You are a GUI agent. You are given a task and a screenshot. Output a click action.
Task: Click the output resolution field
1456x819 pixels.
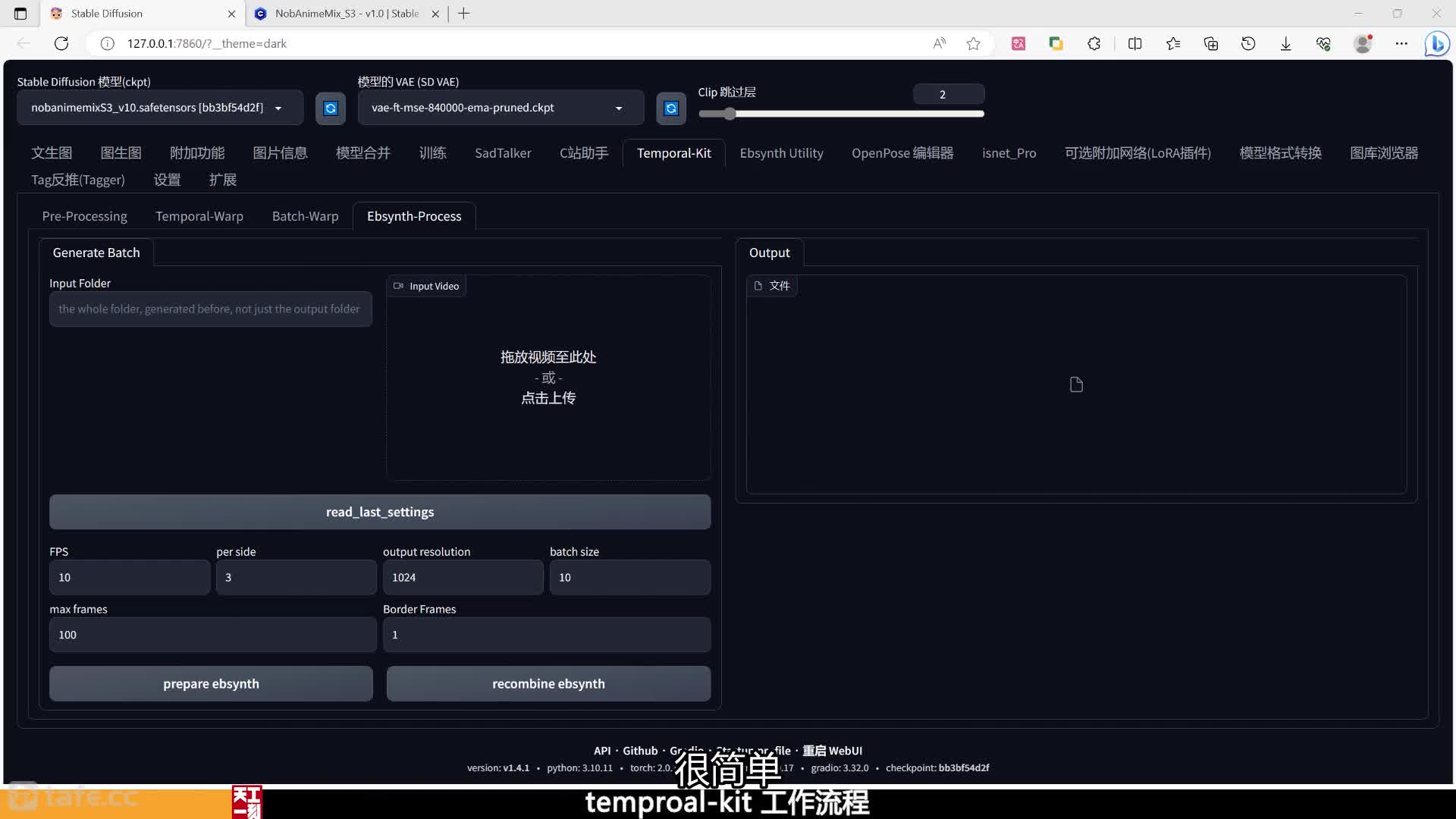point(463,578)
